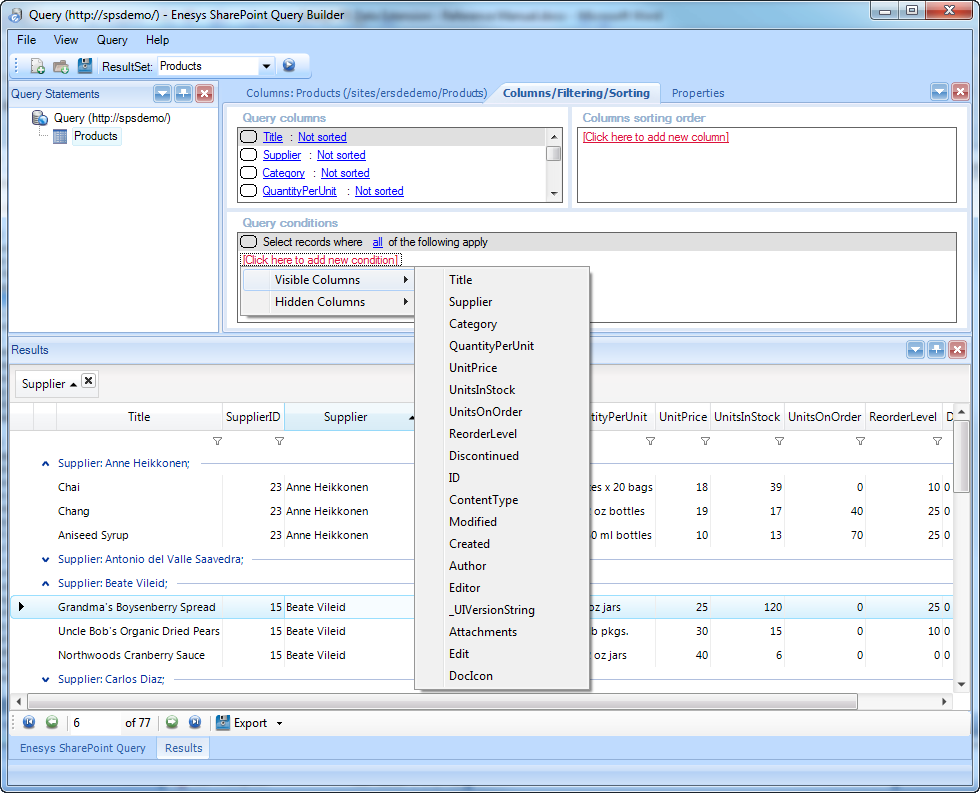This screenshot has height=793, width=980.
Task: Remove the Supplier grouping with the X
Action: pyautogui.click(x=88, y=381)
